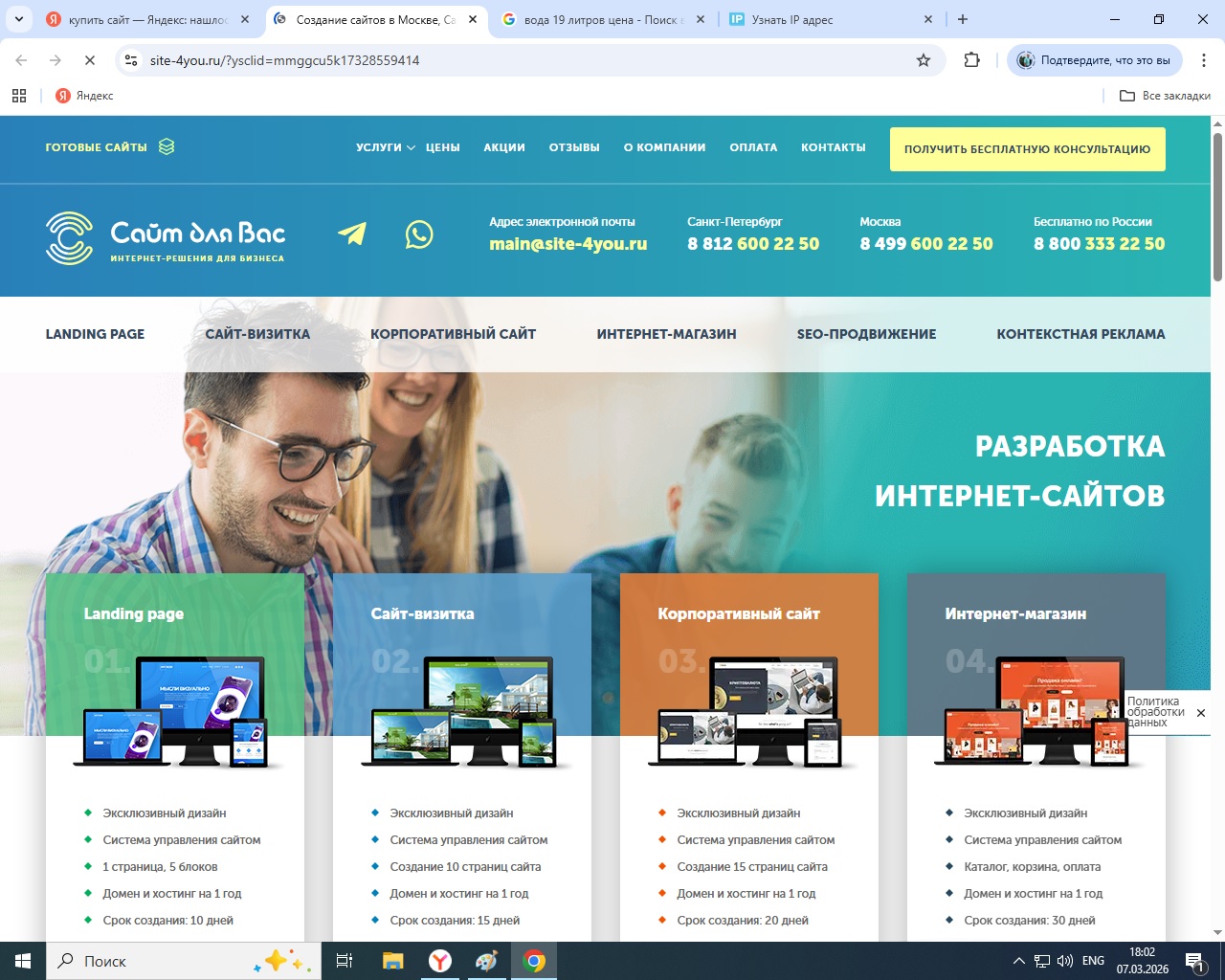Open the Все закладки bookmarks folder
This screenshot has height=980, width=1225.
tap(1165, 96)
